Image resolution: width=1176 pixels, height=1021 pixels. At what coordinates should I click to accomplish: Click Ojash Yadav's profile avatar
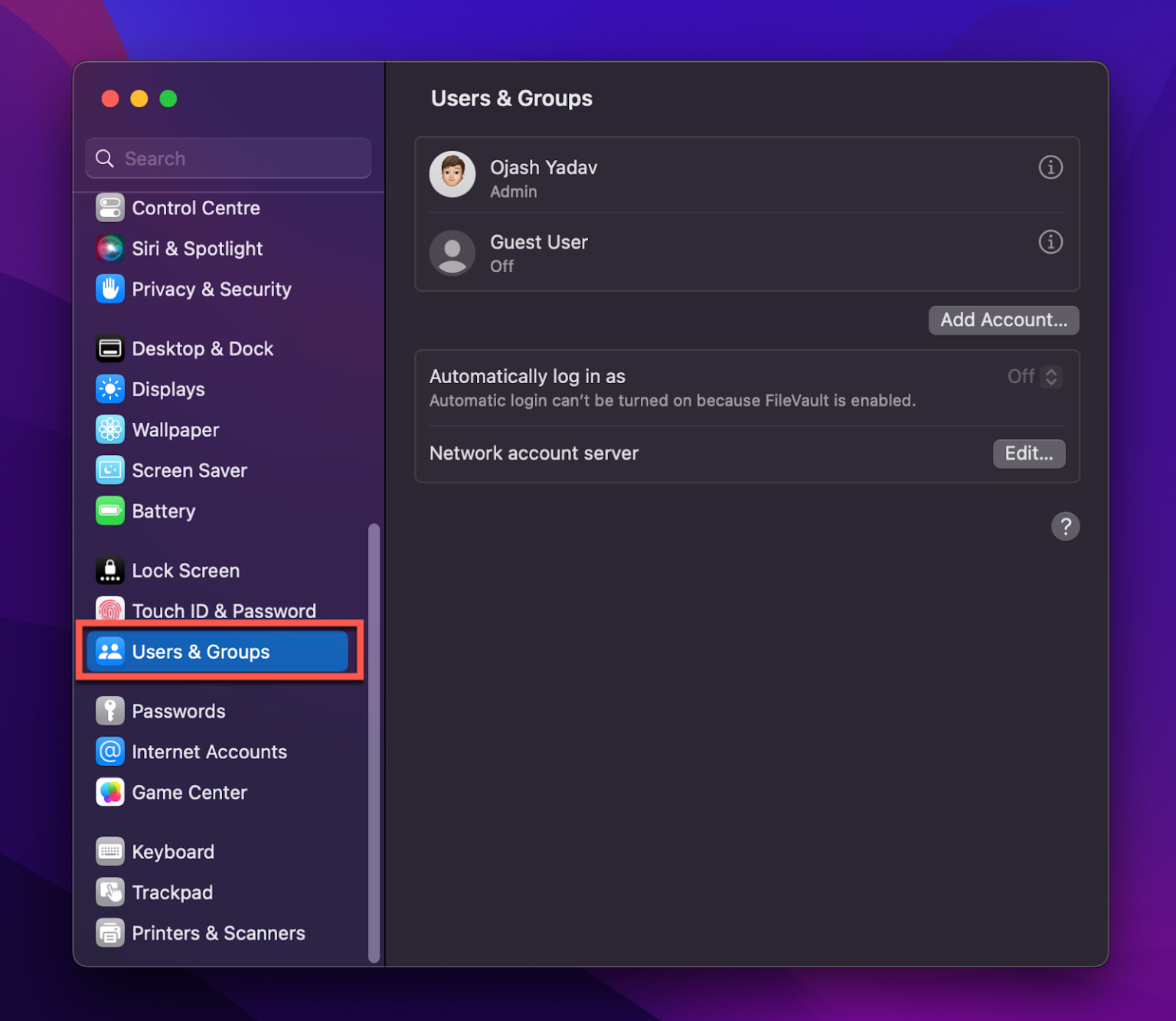click(452, 175)
